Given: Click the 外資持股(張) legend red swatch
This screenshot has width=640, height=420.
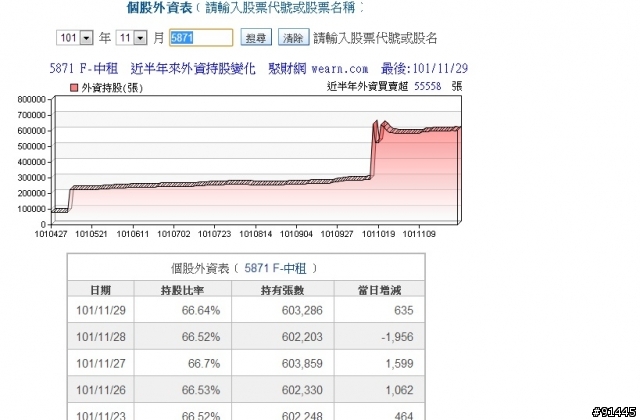Looking at the screenshot, I should pyautogui.click(x=74, y=88).
